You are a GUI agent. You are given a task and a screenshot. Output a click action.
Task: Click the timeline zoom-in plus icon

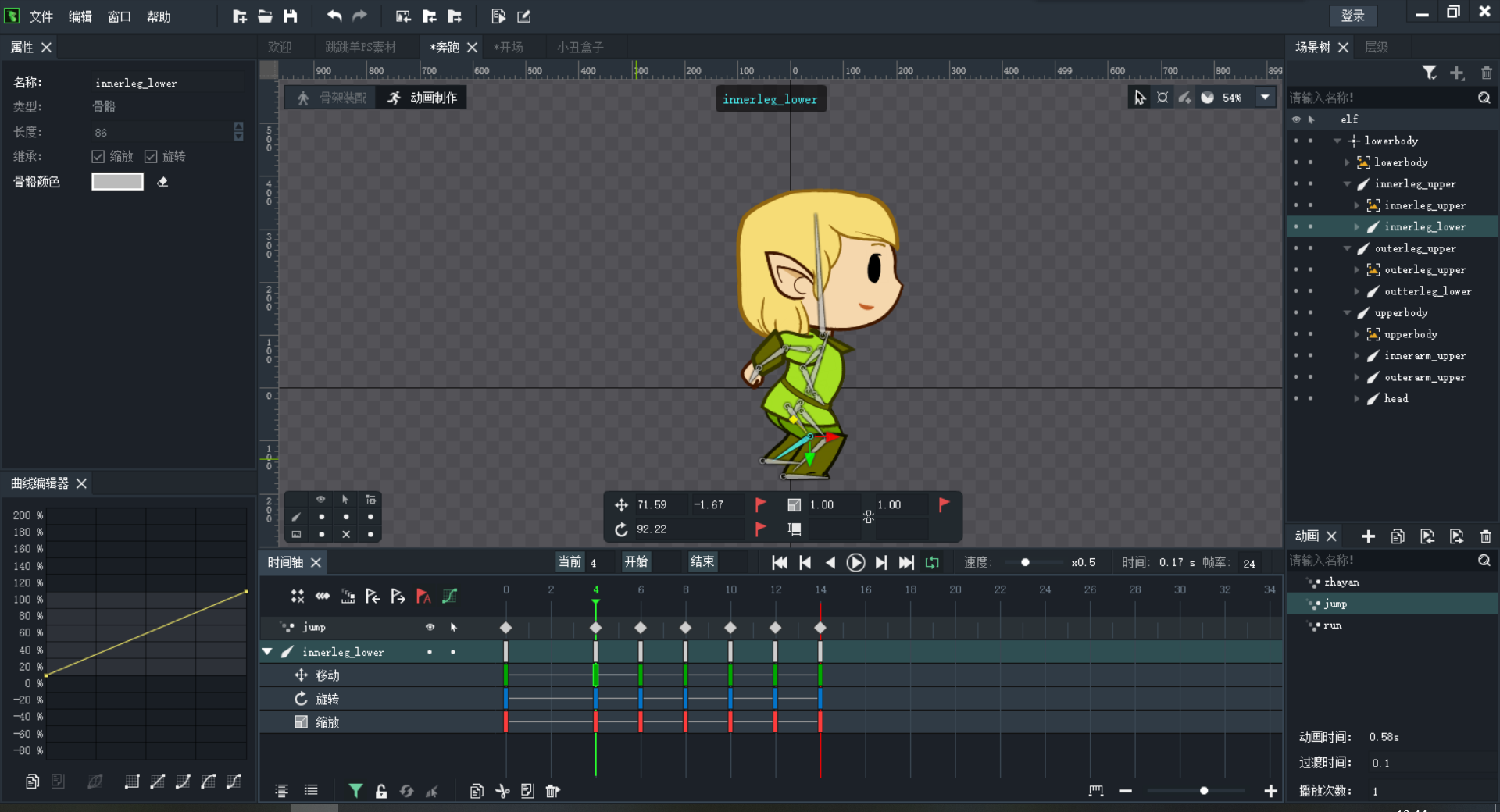point(1271,791)
